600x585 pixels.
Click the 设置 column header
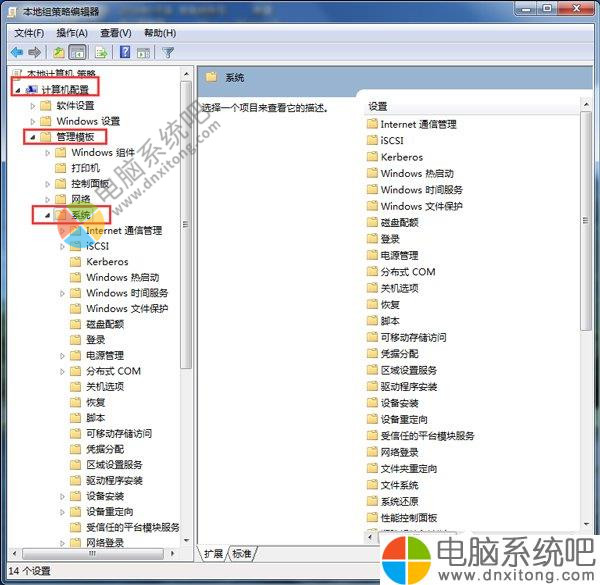378,106
